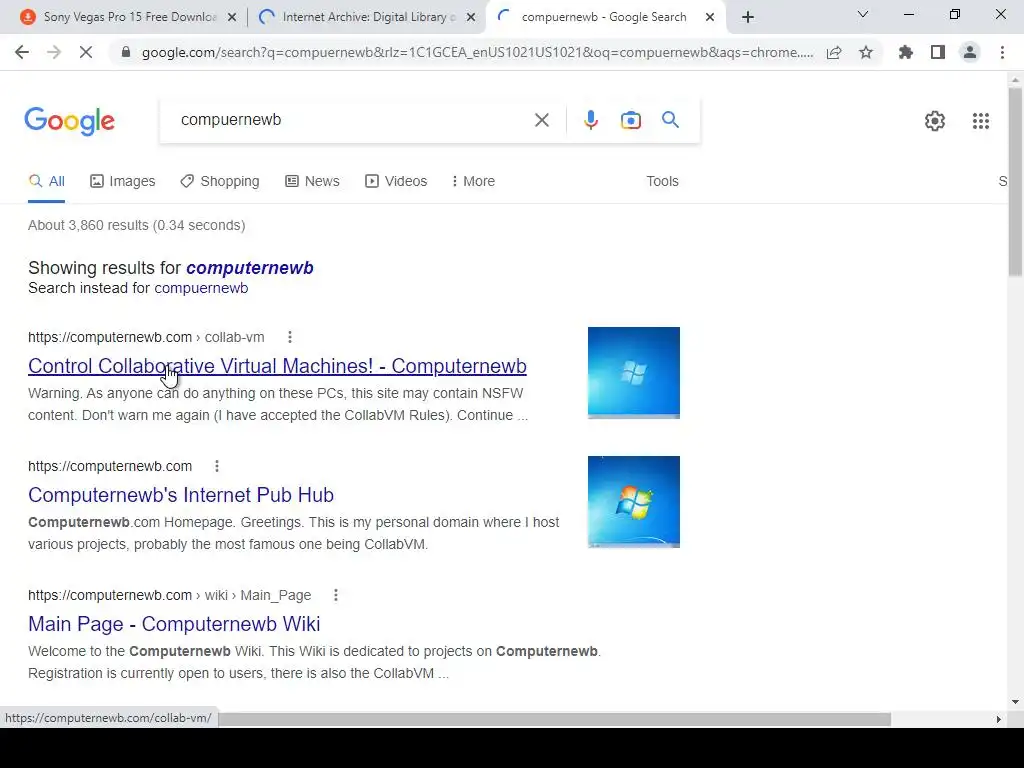Viewport: 1024px width, 768px height.
Task: Click the forward navigation arrow
Action: [x=54, y=52]
